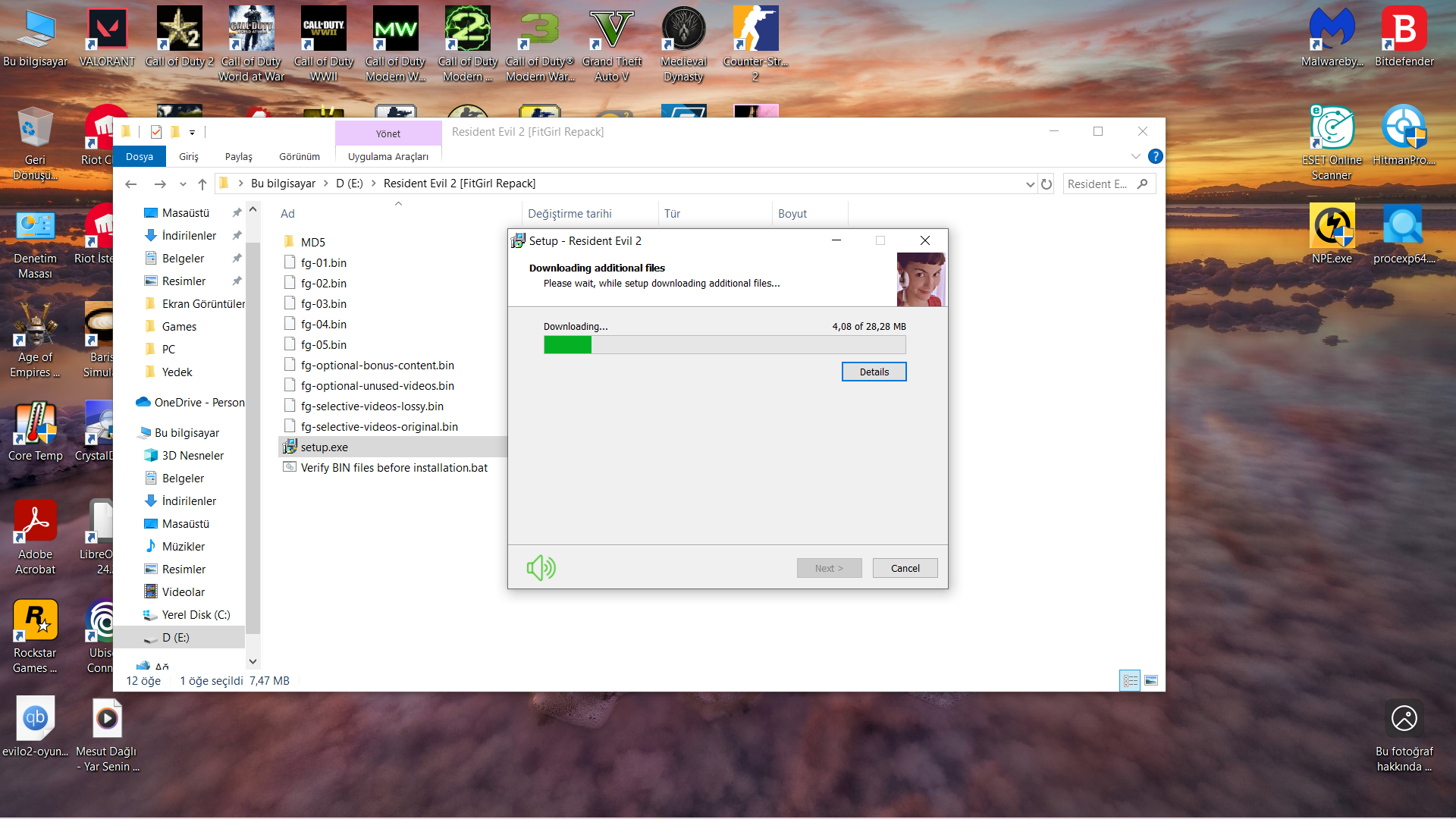The width and height of the screenshot is (1456, 819).
Task: Click the Explorer search box
Action: pos(1109,184)
